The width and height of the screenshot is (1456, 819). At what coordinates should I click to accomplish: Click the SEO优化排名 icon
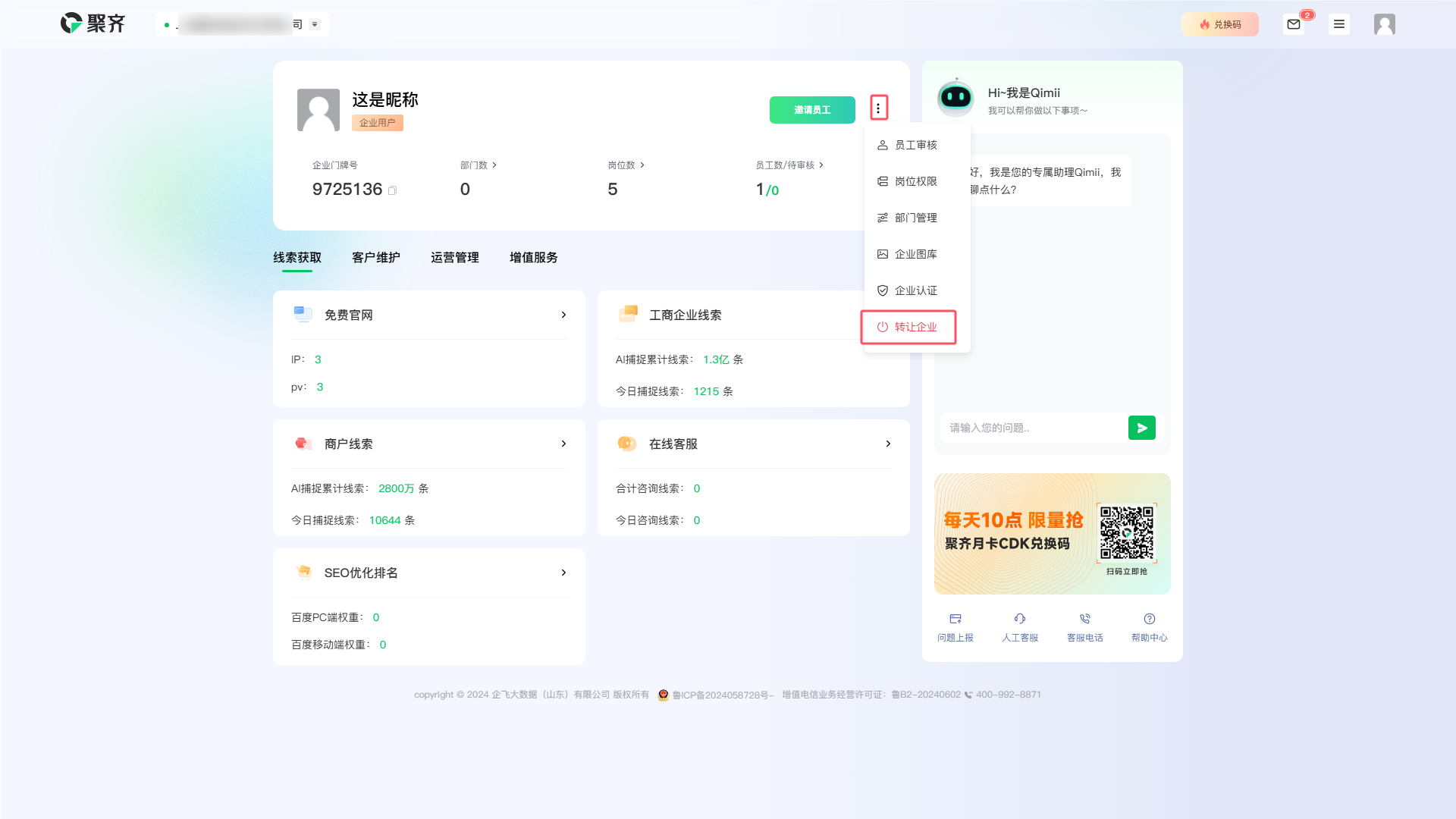click(304, 573)
